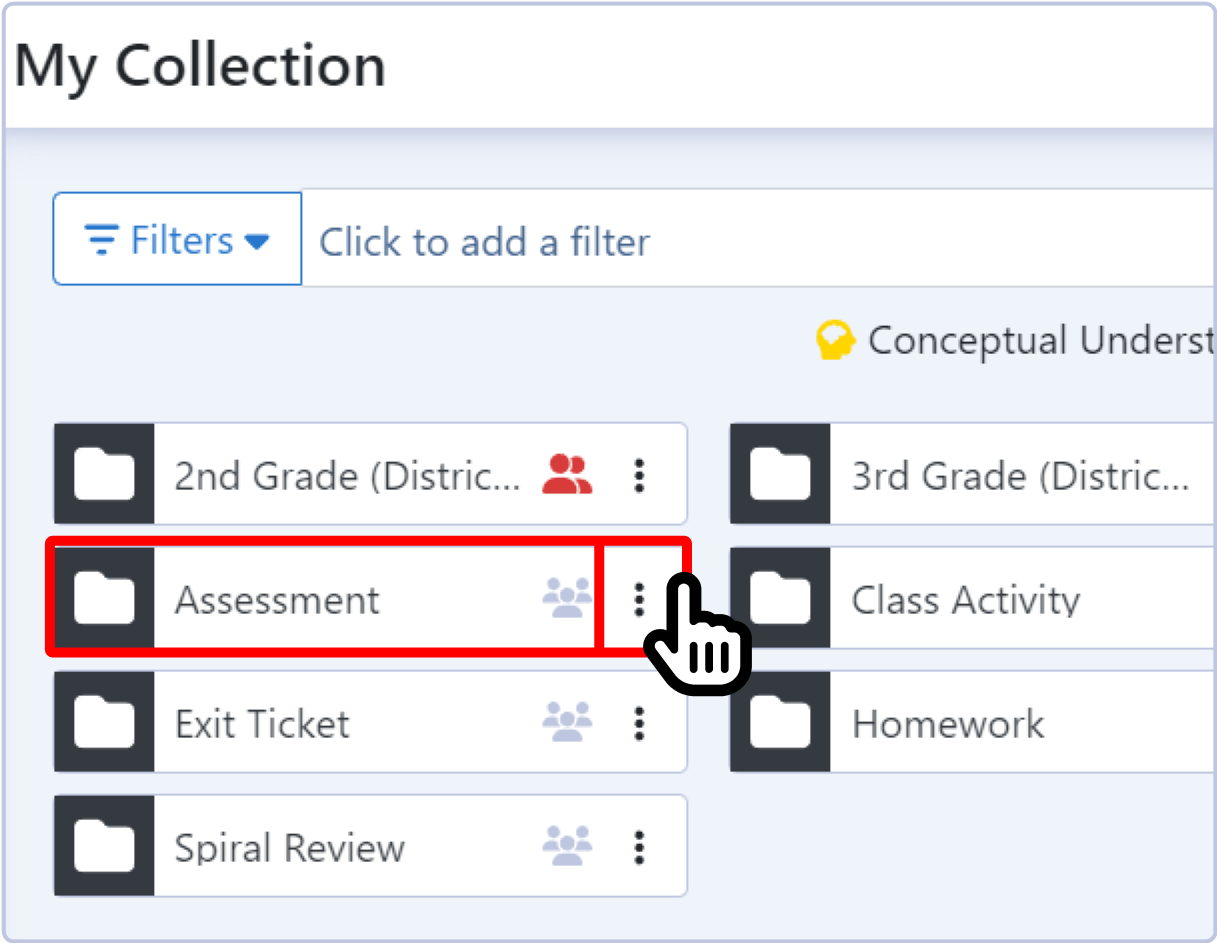Click the sharing icon on Exit Ticket folder

[567, 722]
